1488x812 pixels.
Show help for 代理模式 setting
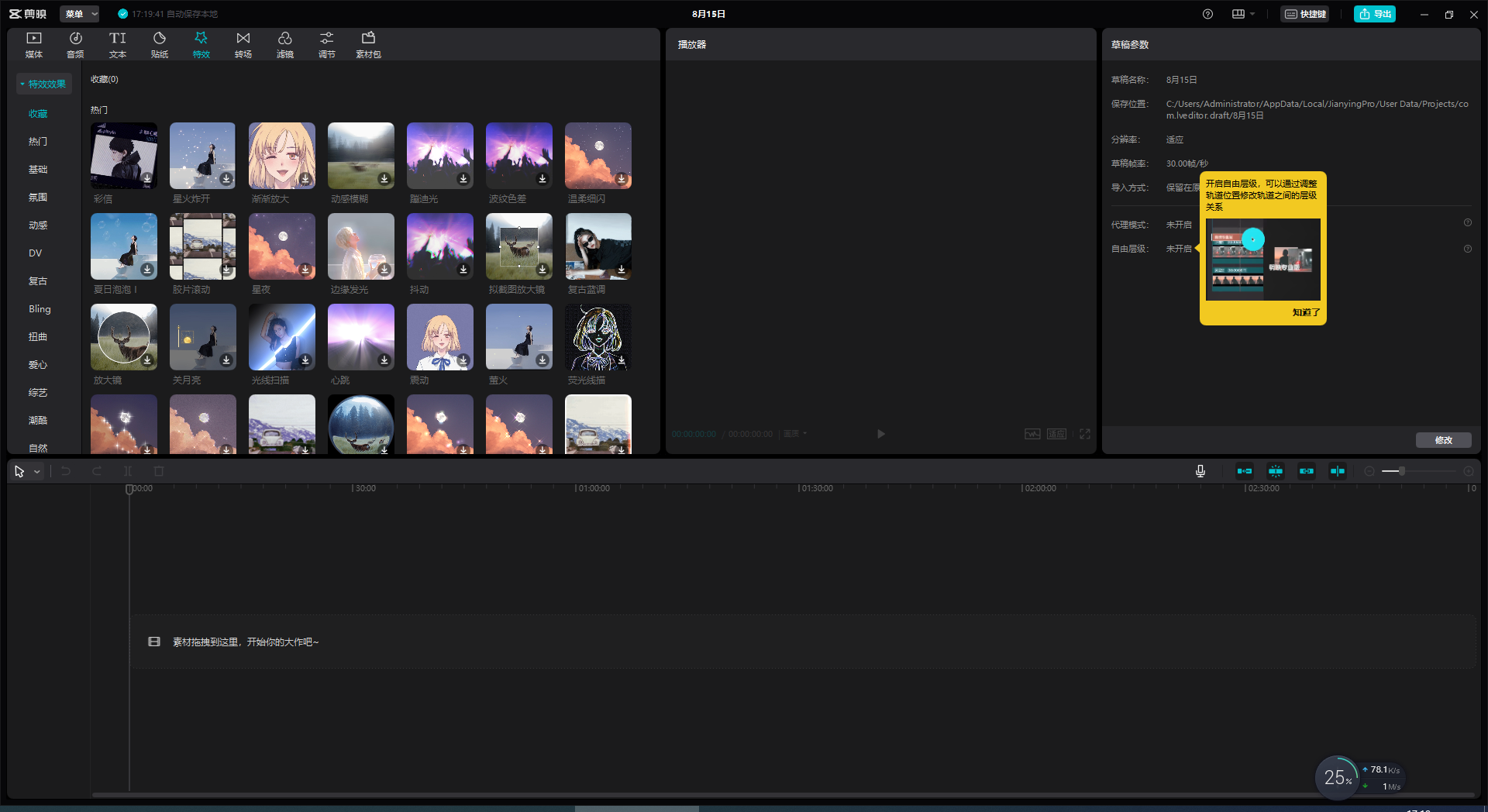(1467, 223)
